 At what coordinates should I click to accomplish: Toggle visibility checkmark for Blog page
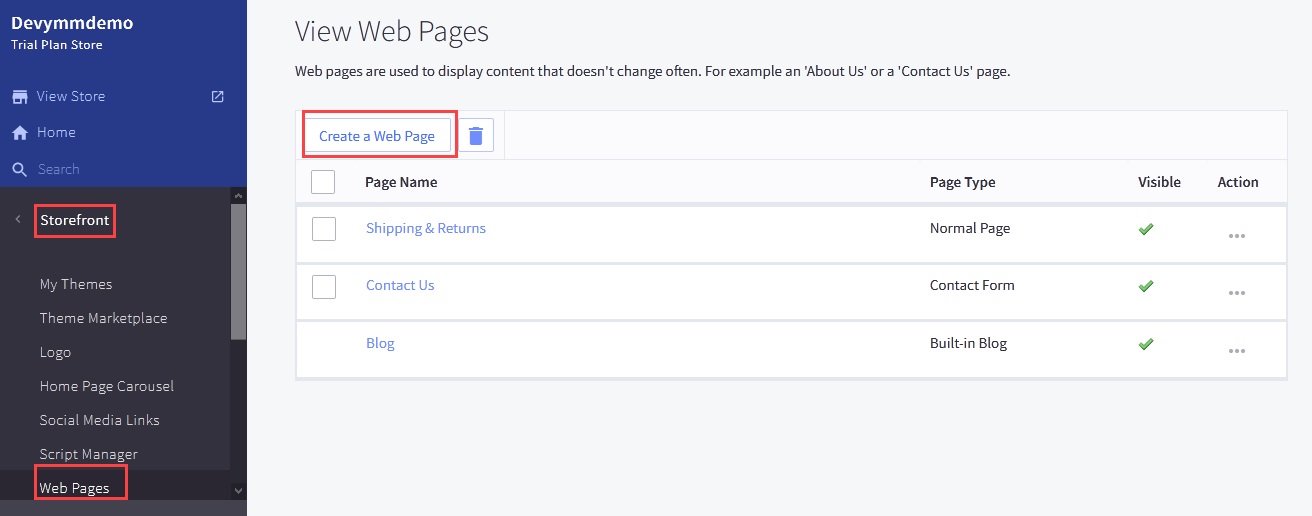[1146, 344]
